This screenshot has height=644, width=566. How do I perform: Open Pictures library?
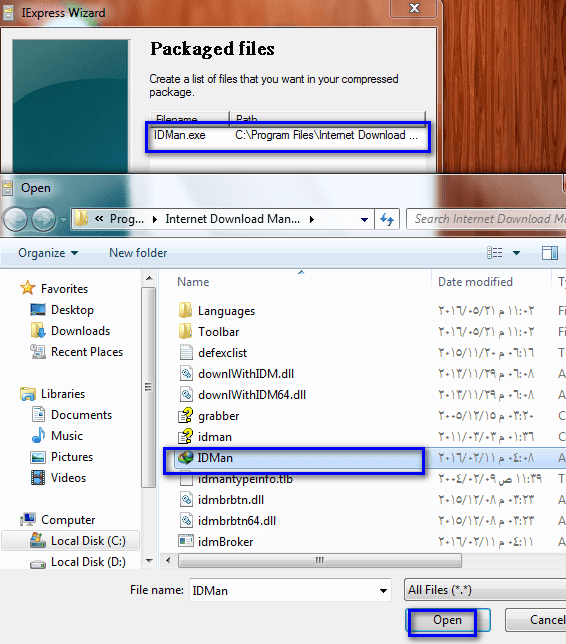(x=72, y=457)
